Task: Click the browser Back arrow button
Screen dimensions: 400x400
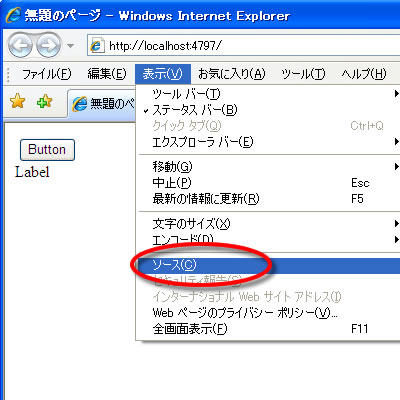Action: (x=21, y=45)
